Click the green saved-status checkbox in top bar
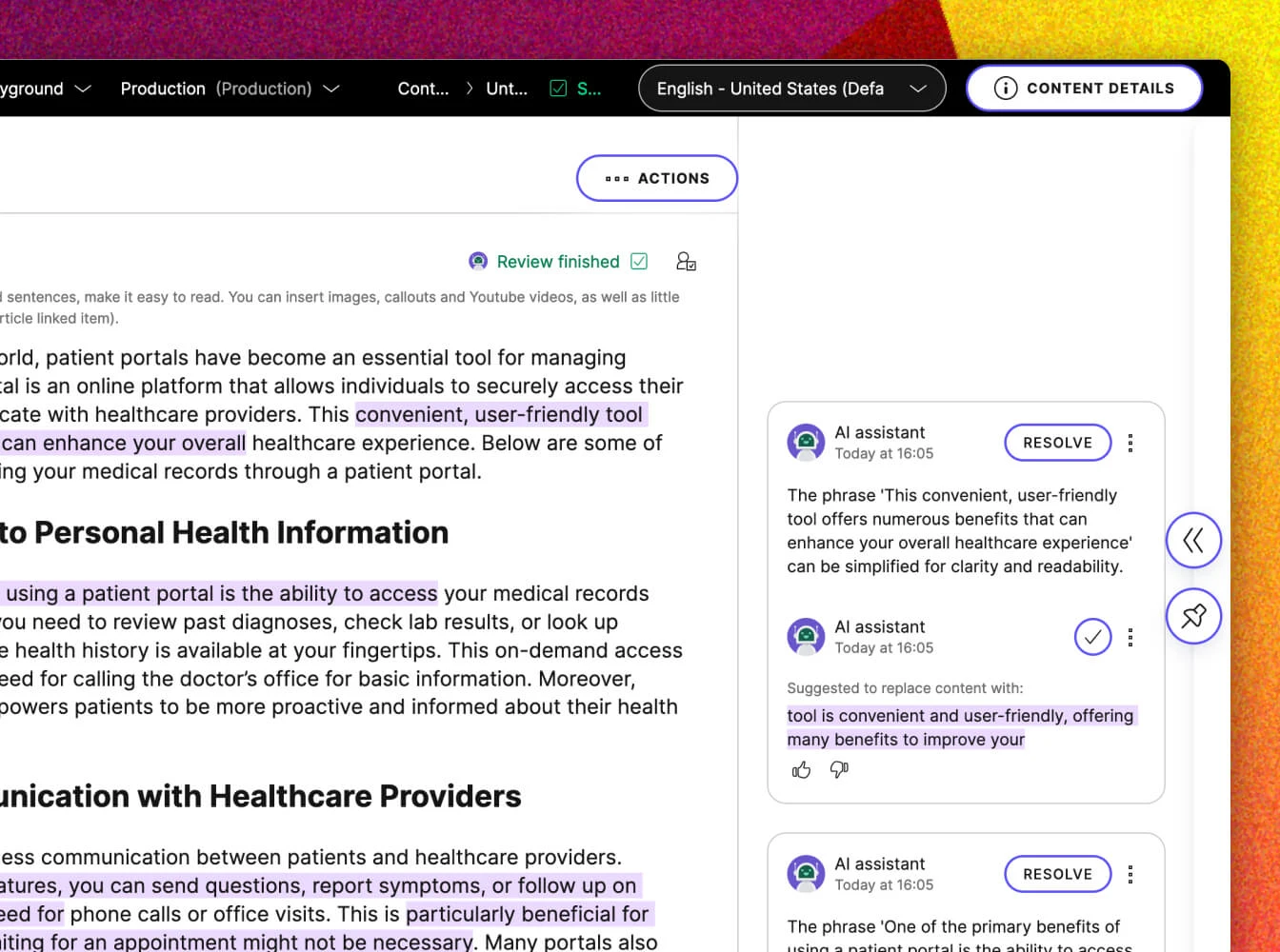This screenshot has height=952, width=1280. click(x=557, y=88)
